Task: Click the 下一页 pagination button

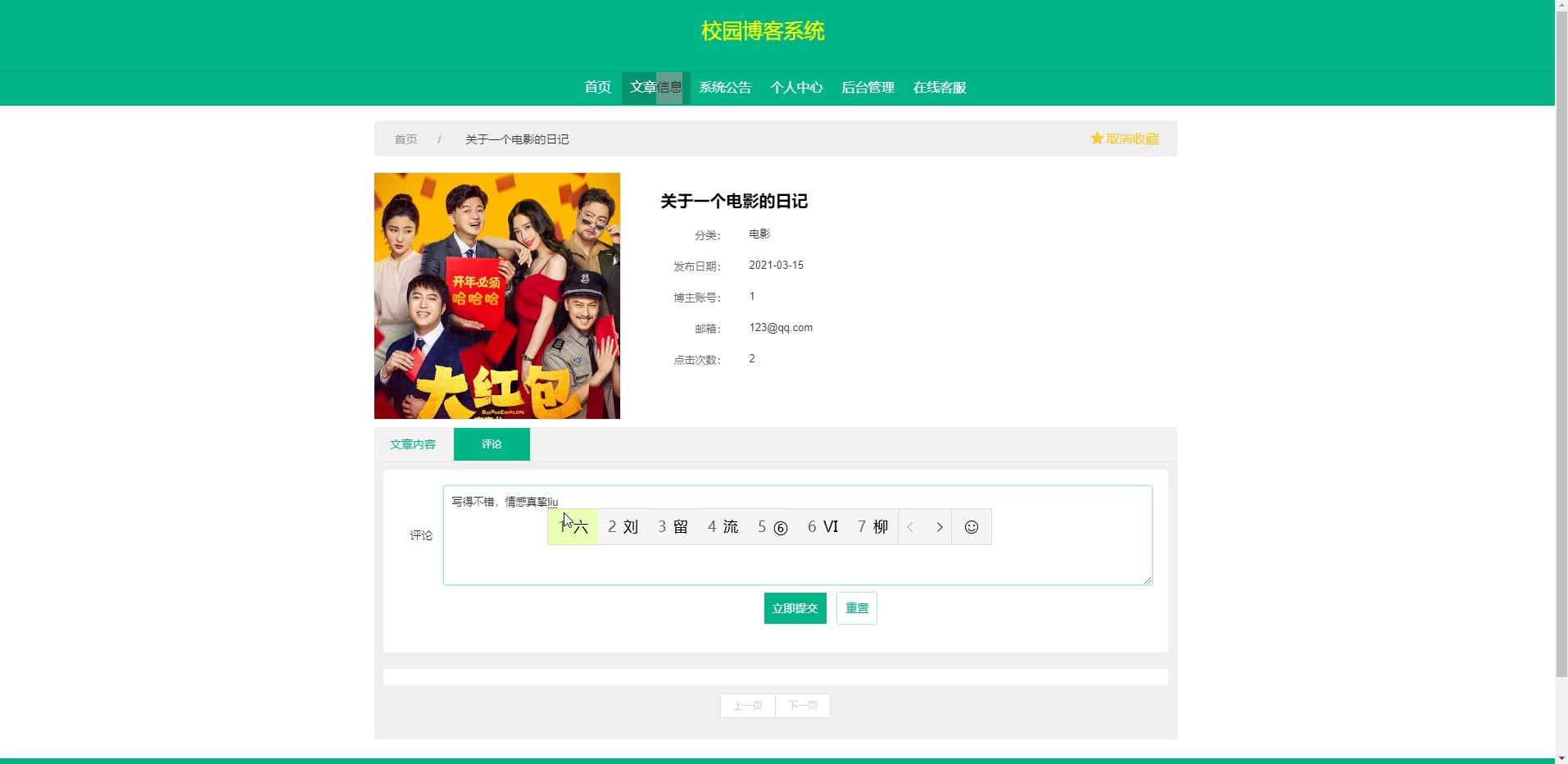Action: point(803,706)
